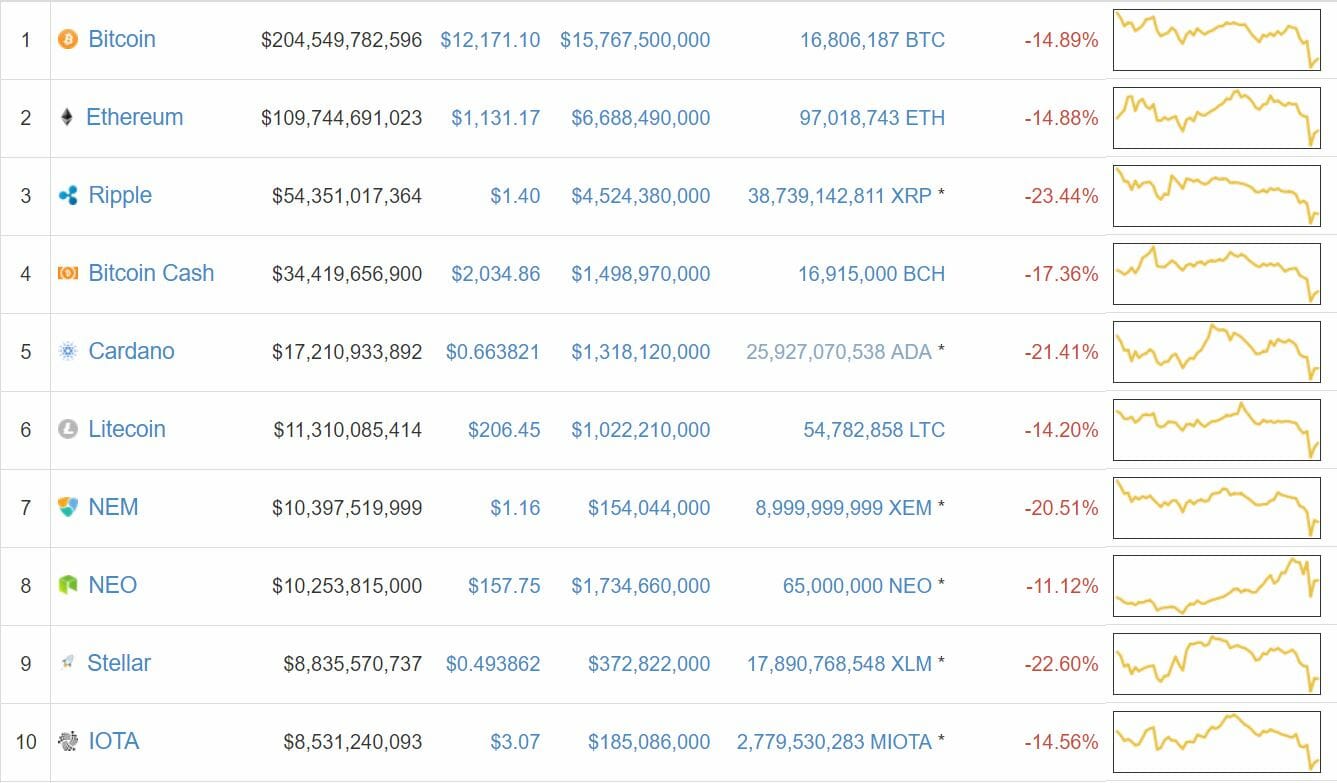Screen dimensions: 1337x783
Task: Open the Litecoin price $206.45 link
Action: click(x=504, y=430)
